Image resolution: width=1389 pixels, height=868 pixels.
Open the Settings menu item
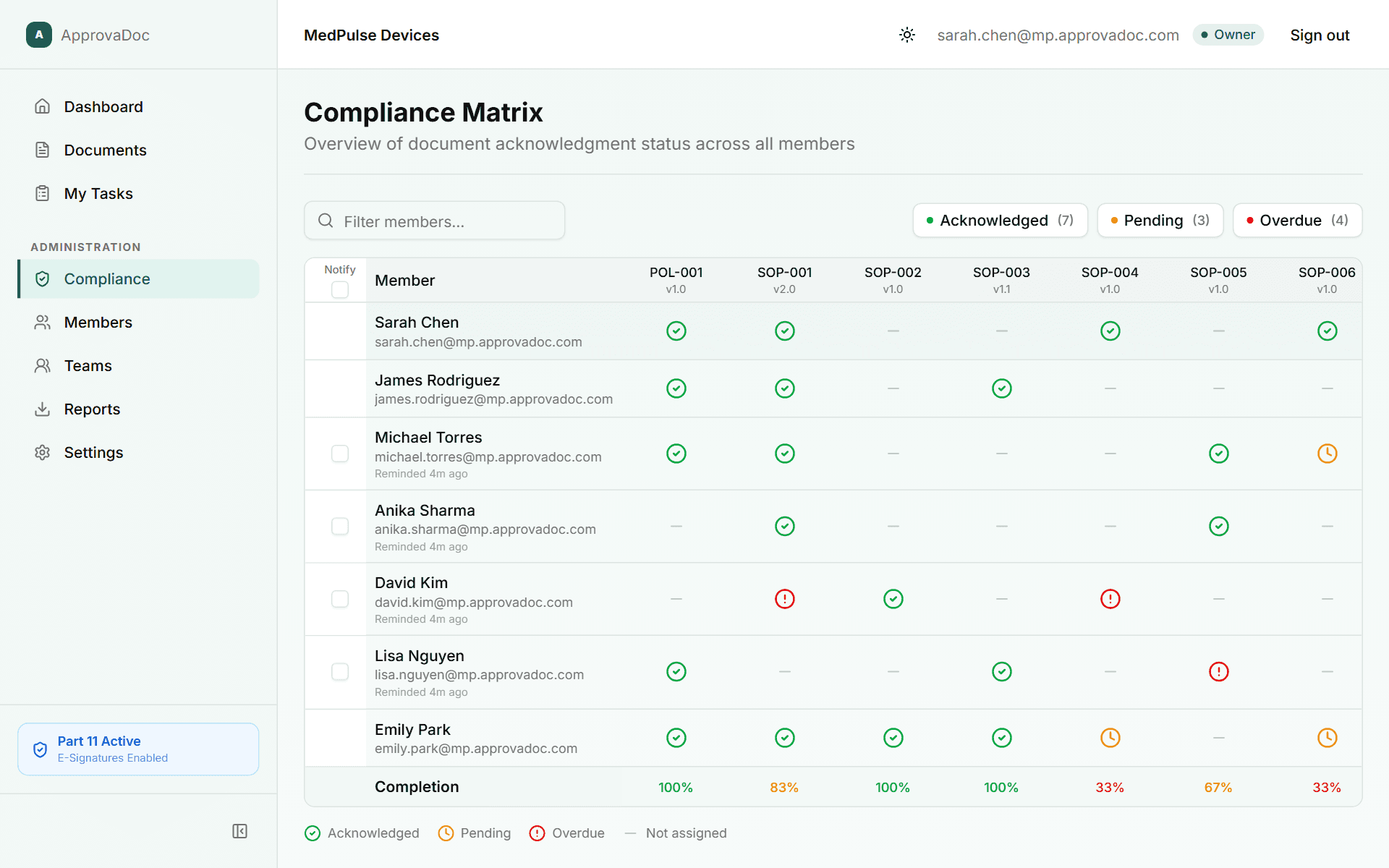point(93,452)
